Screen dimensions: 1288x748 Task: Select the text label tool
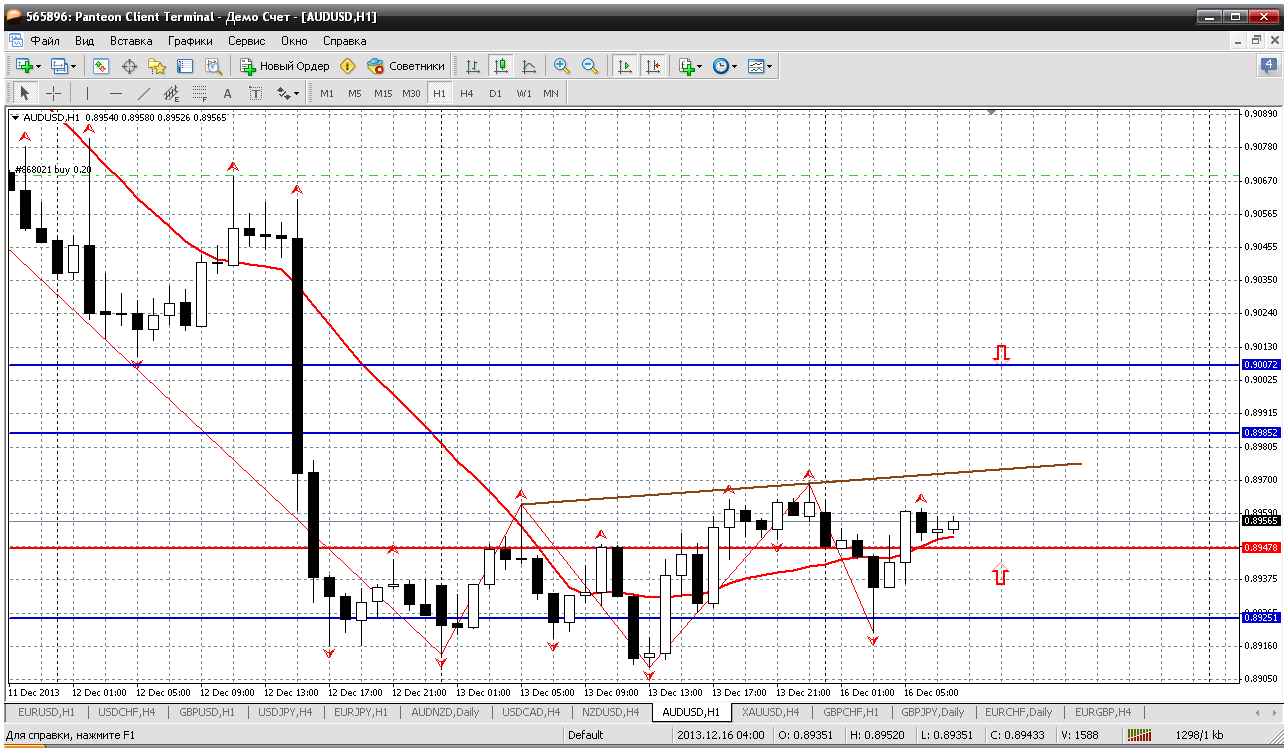coord(255,93)
